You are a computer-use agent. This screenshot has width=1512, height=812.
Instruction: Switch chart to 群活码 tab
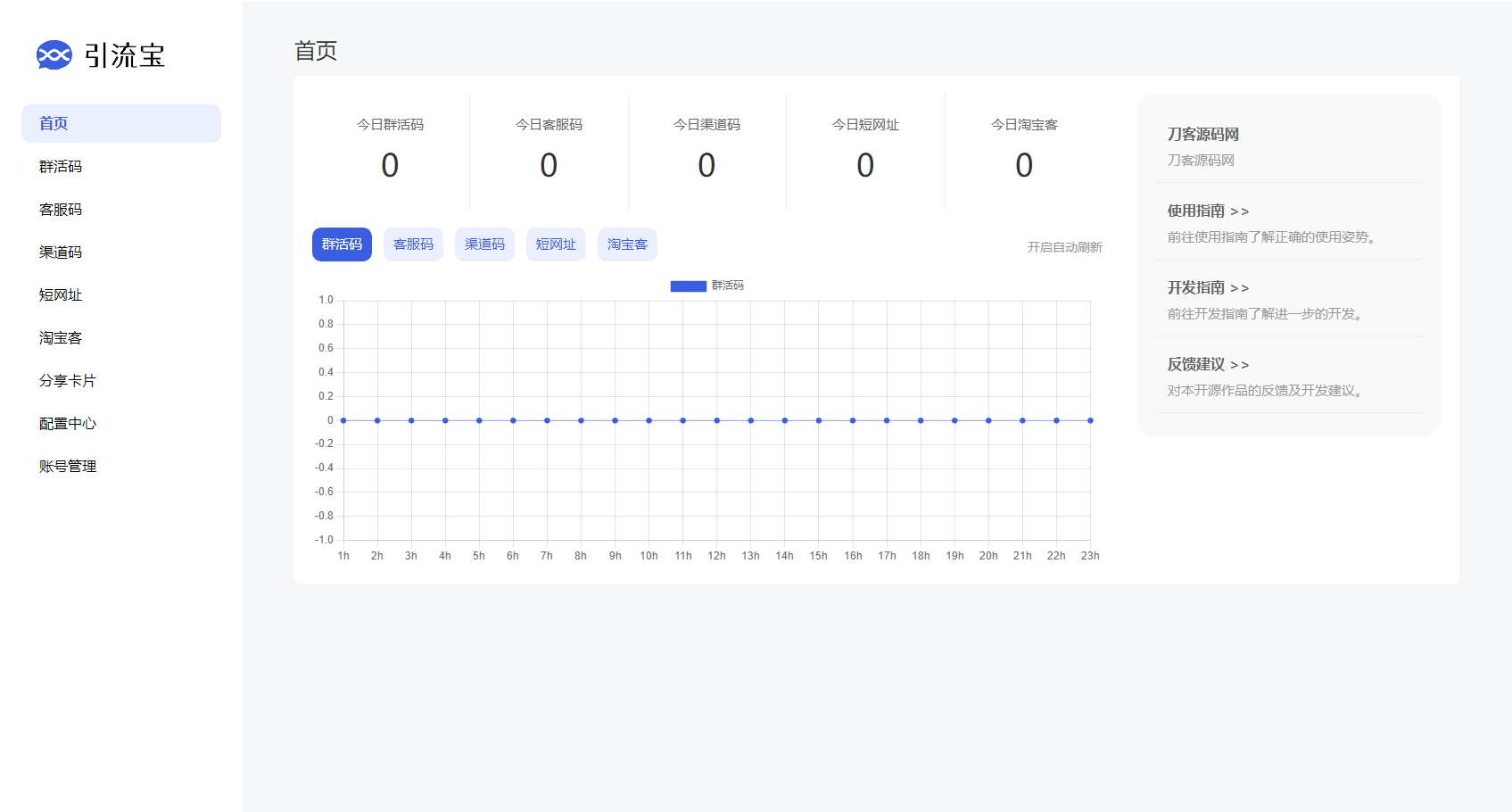342,244
